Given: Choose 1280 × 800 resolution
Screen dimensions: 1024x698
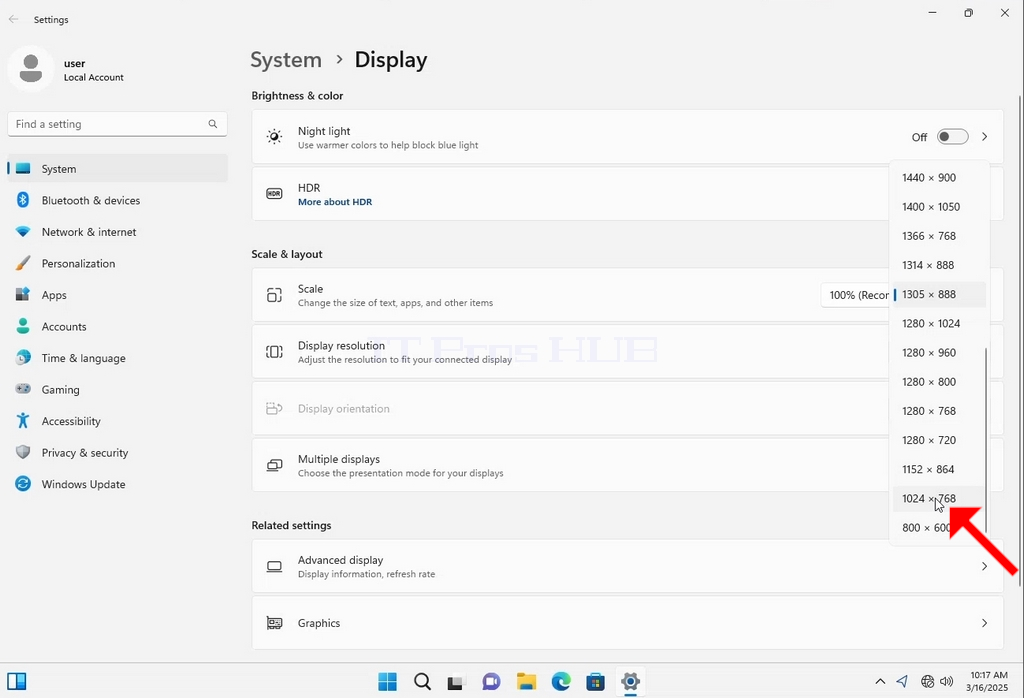Looking at the screenshot, I should pos(939,382).
